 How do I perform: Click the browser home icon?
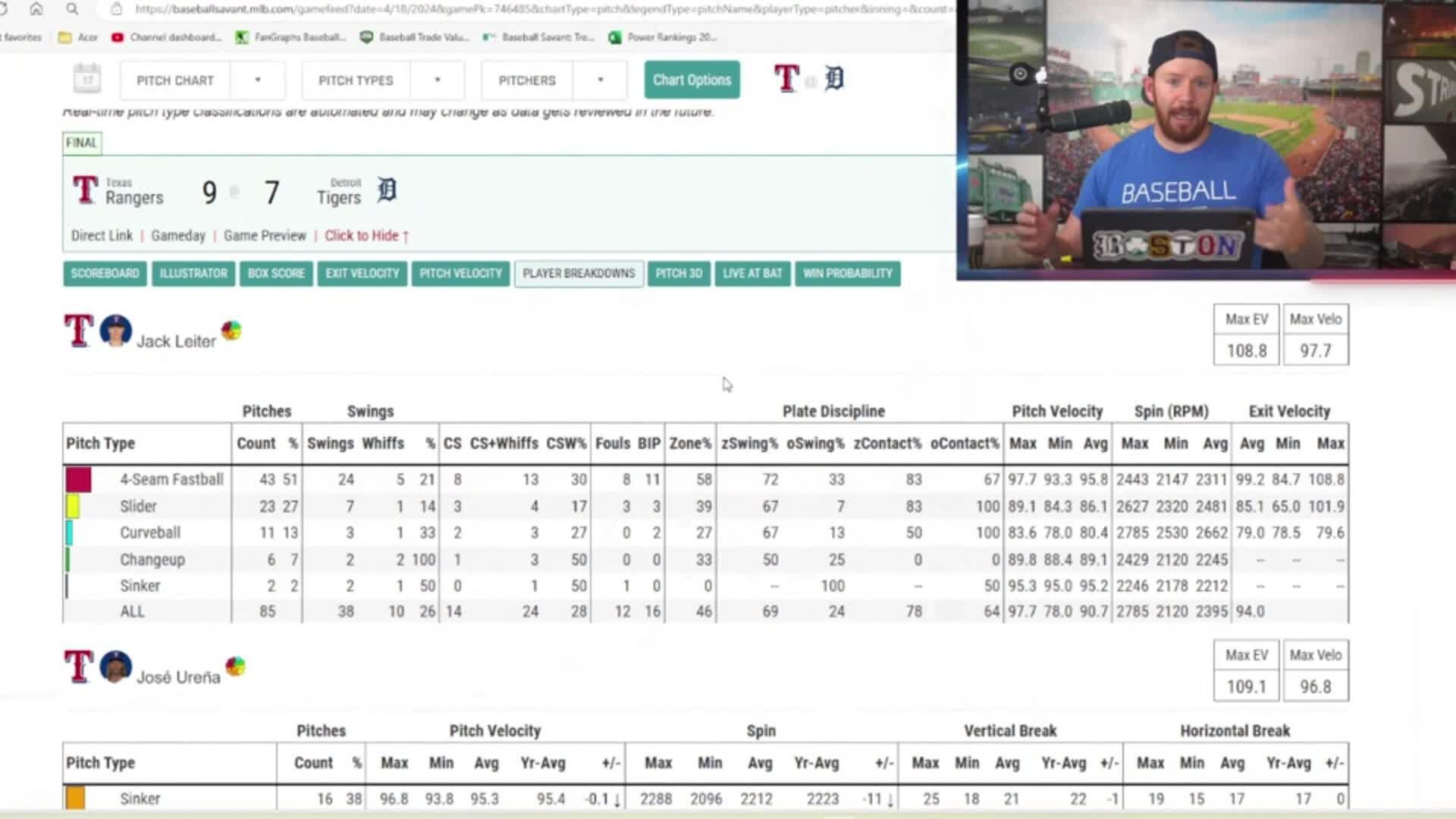tap(36, 9)
